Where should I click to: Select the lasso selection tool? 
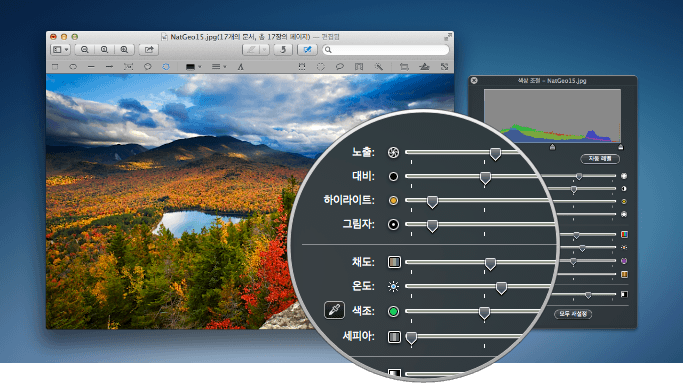tap(340, 67)
